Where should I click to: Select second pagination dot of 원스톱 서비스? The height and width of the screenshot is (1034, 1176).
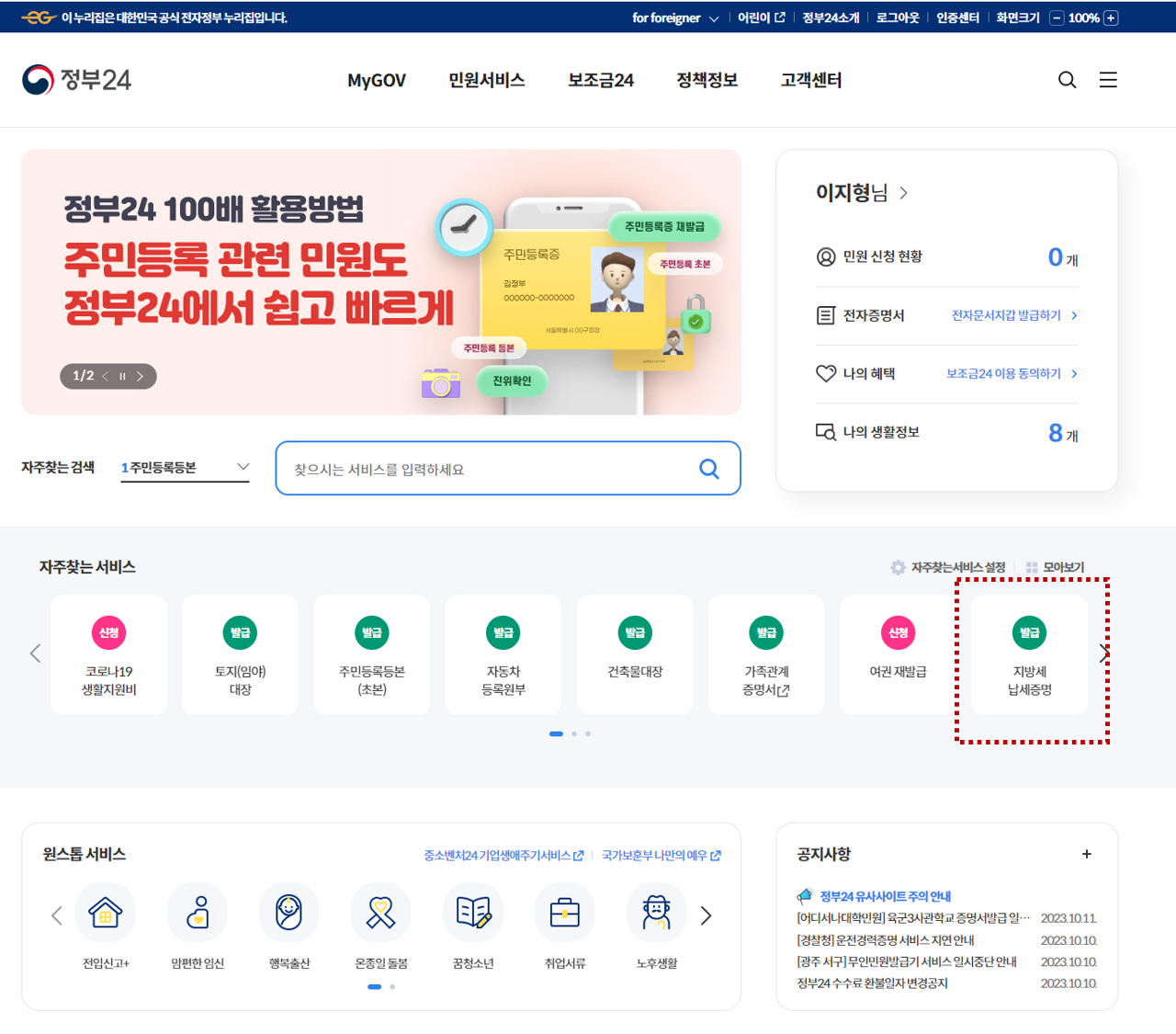[x=392, y=986]
